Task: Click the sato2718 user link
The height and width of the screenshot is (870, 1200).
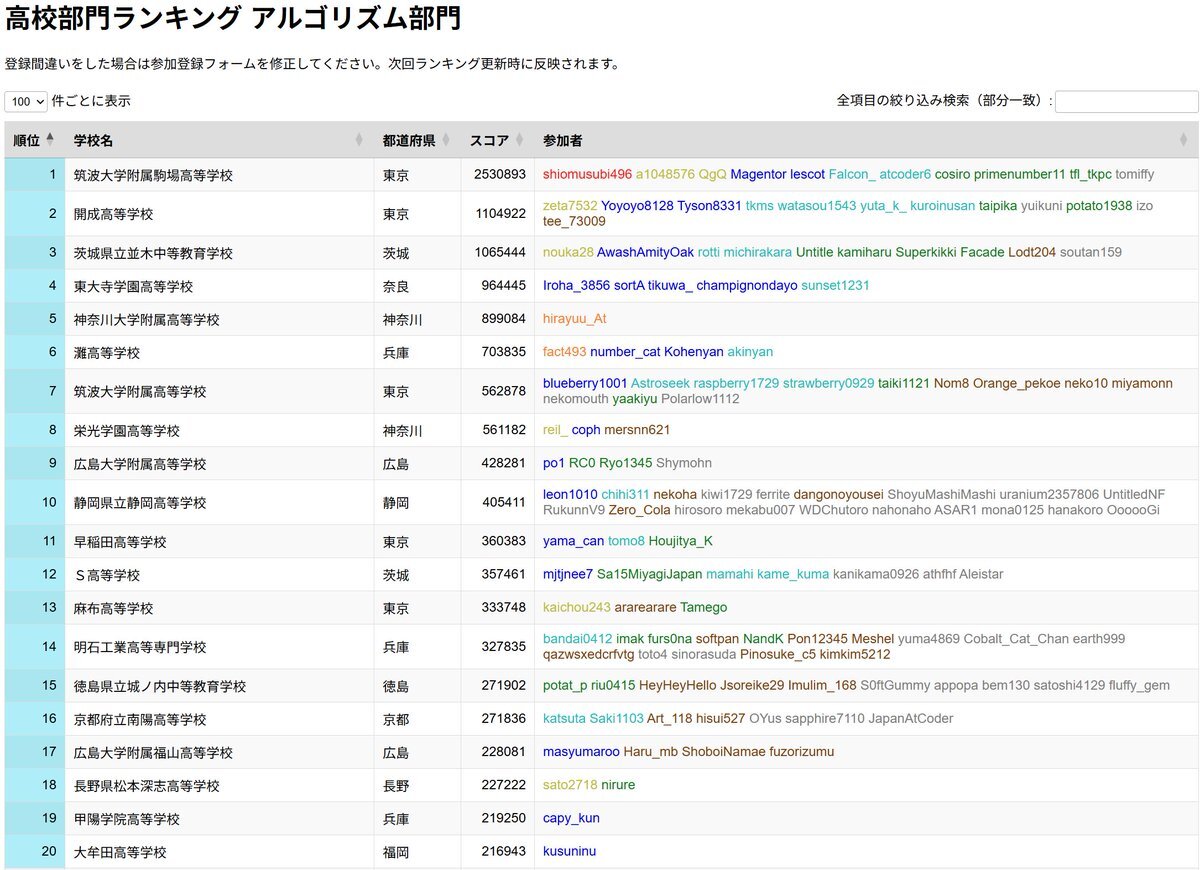Action: pyautogui.click(x=570, y=784)
